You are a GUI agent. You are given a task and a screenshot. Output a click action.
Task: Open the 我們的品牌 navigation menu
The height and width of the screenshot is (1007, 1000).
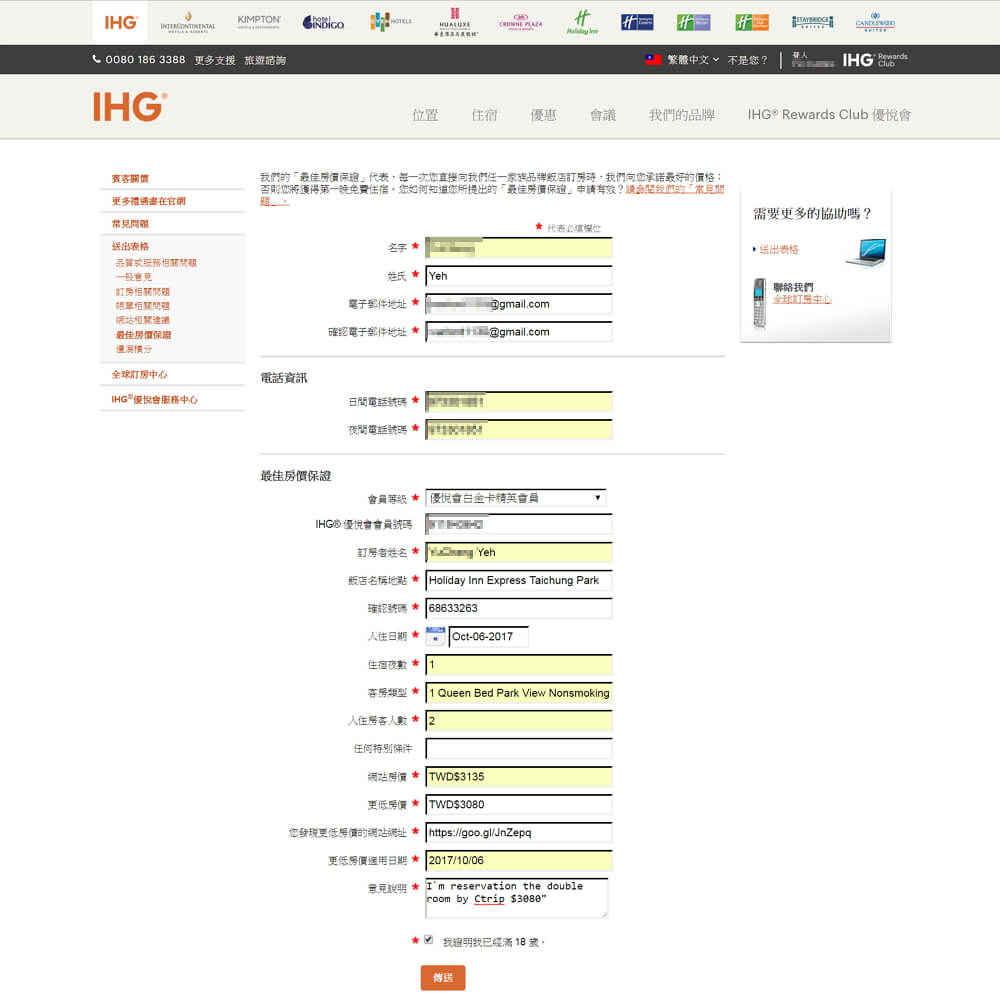point(681,115)
